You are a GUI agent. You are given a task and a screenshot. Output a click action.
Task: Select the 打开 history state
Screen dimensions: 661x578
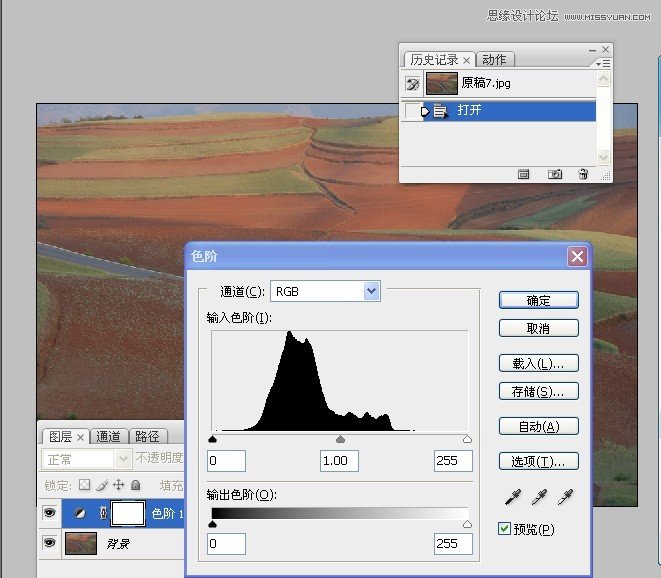[509, 111]
